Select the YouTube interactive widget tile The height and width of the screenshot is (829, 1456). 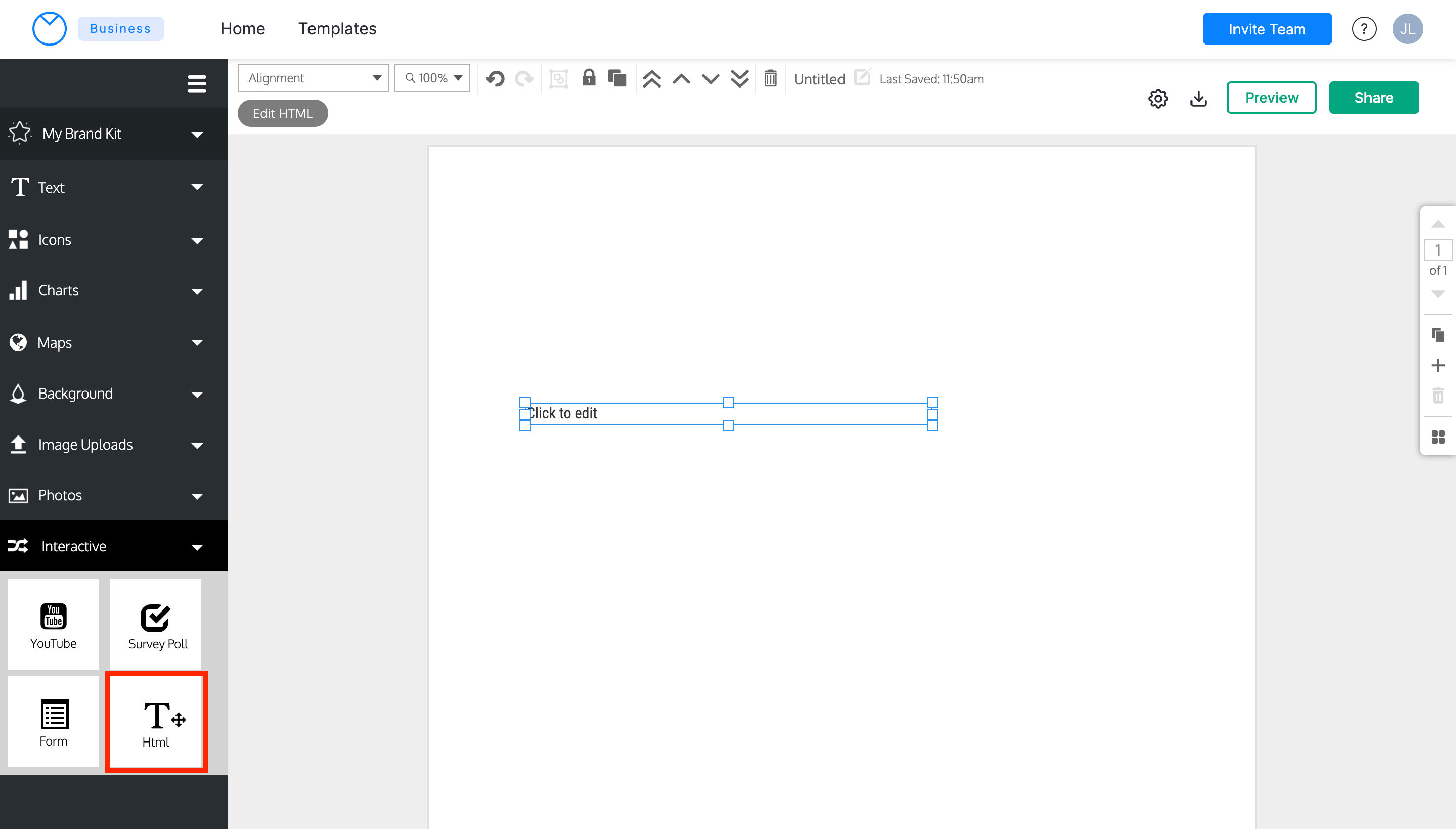[54, 625]
